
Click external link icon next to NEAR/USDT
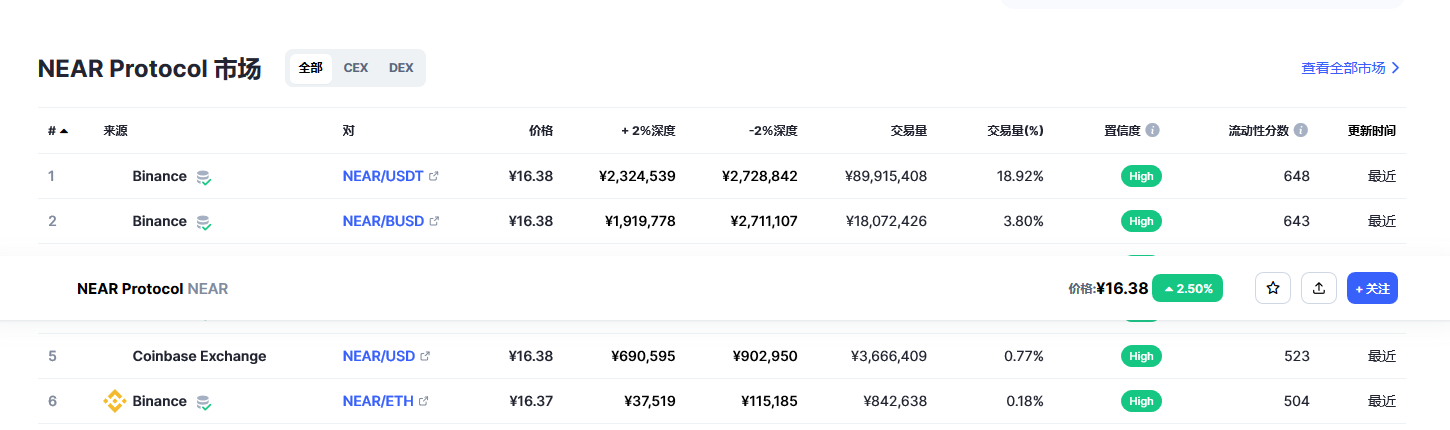[433, 176]
